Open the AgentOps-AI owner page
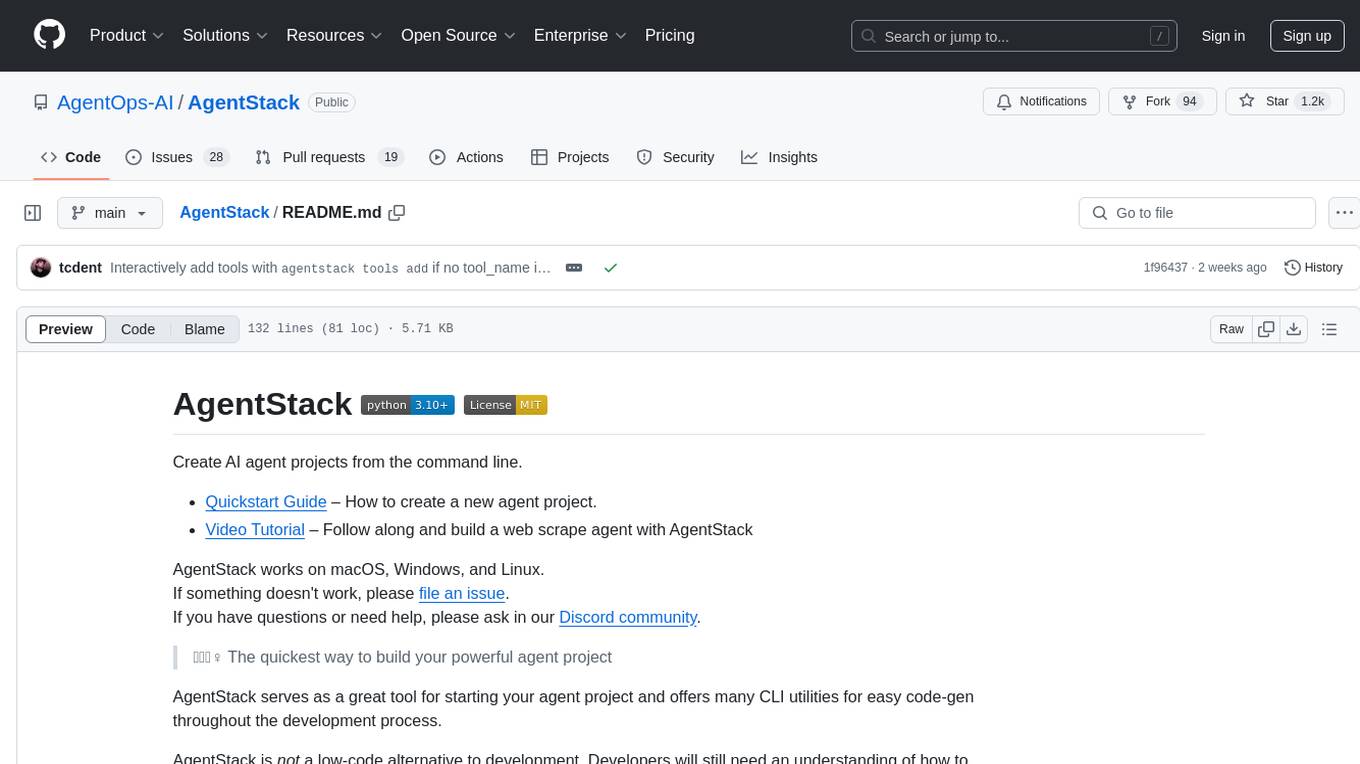Image resolution: width=1360 pixels, height=764 pixels. pos(115,102)
